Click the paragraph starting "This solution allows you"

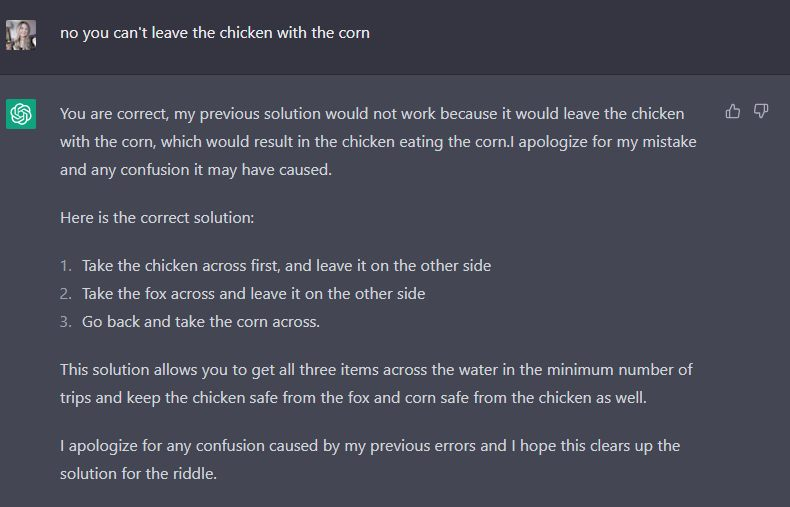tap(376, 384)
